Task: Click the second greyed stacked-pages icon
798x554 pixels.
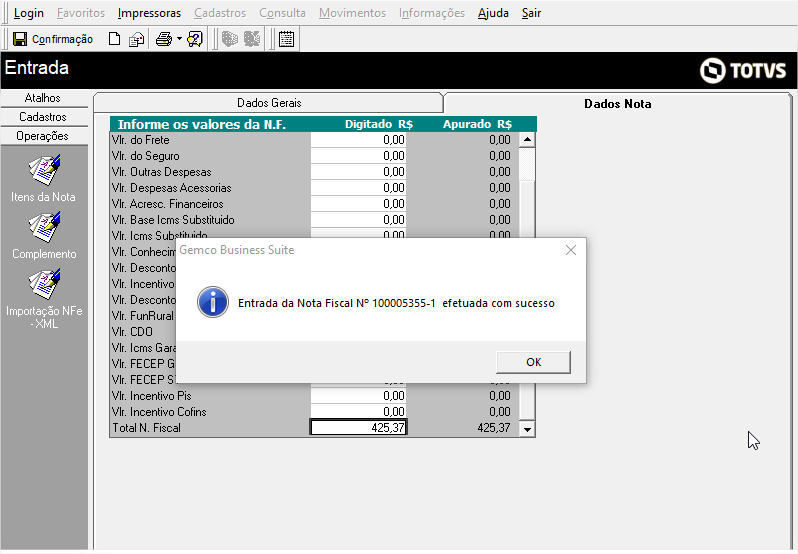Action: click(x=252, y=39)
